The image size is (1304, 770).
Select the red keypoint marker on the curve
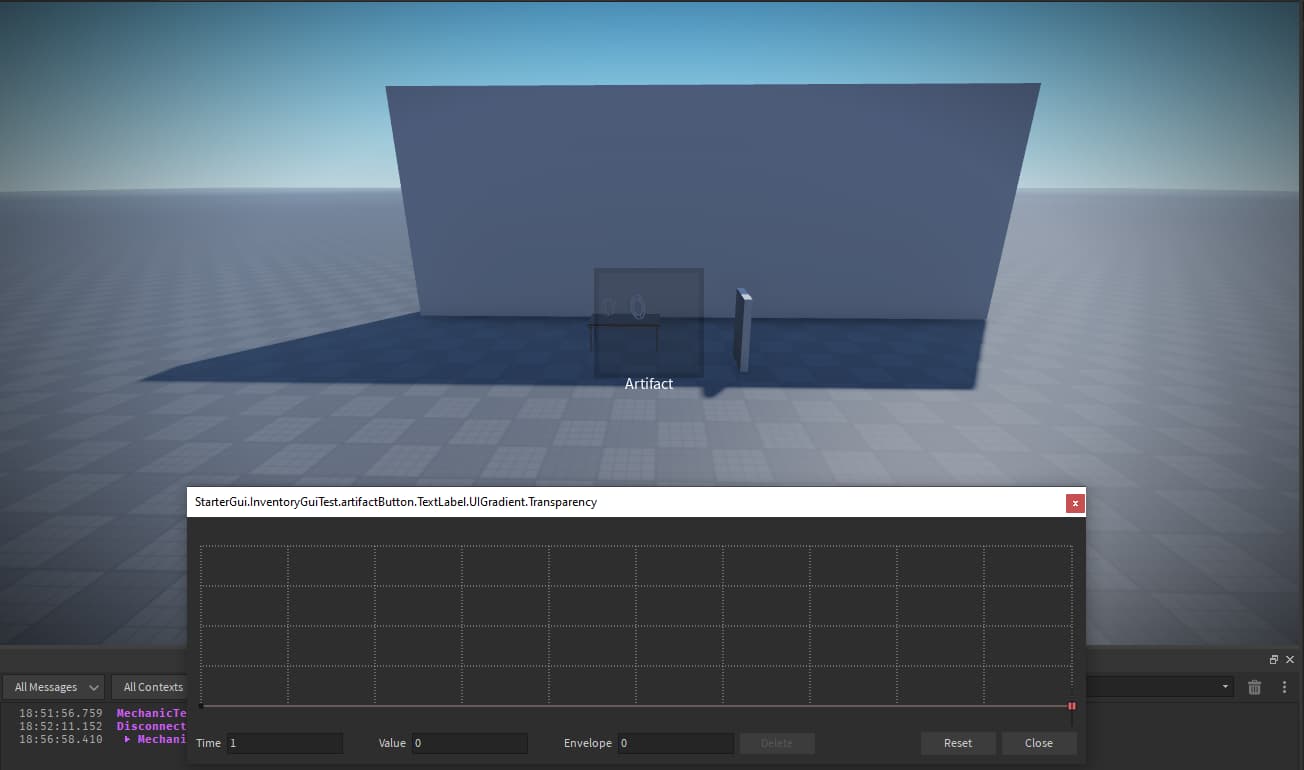(x=1071, y=706)
